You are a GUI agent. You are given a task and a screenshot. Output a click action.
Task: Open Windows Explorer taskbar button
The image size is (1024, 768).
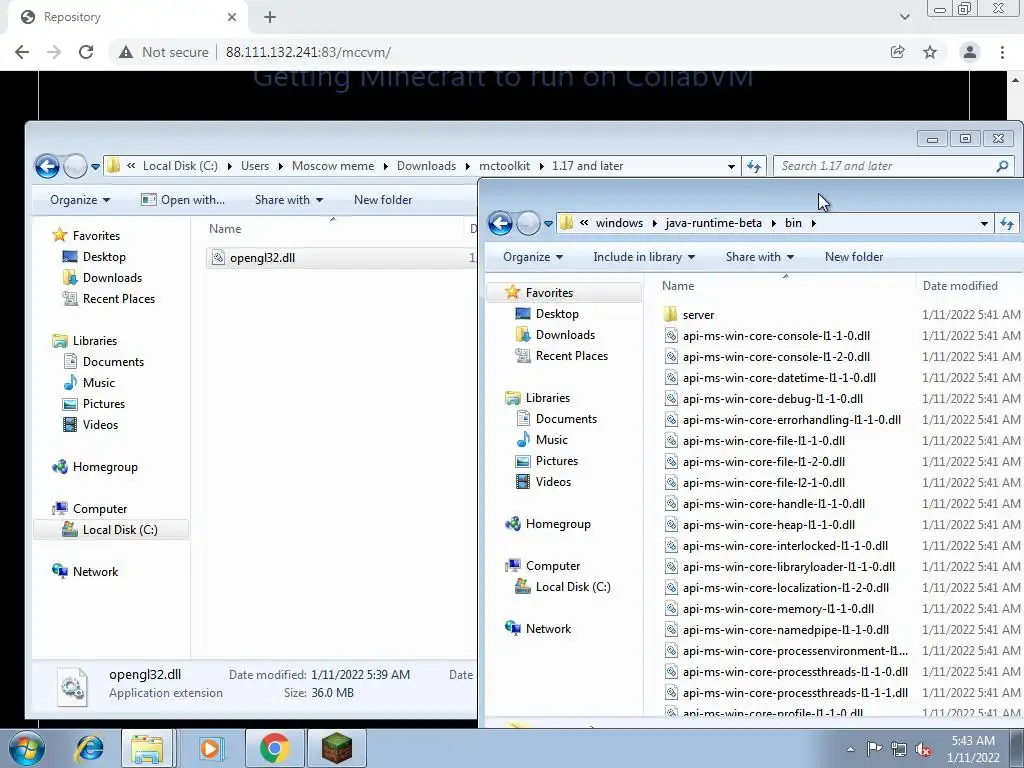click(147, 748)
